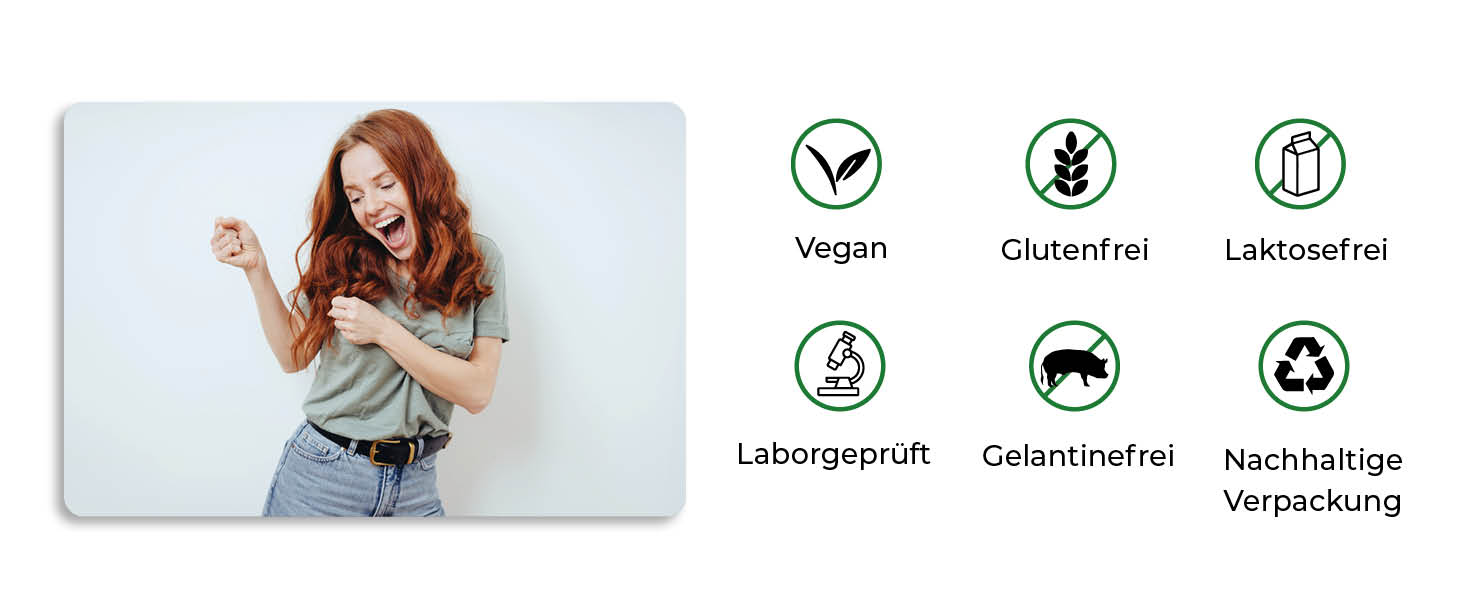
Task: Click the Gelantinefrei label text
Action: (x=1078, y=456)
